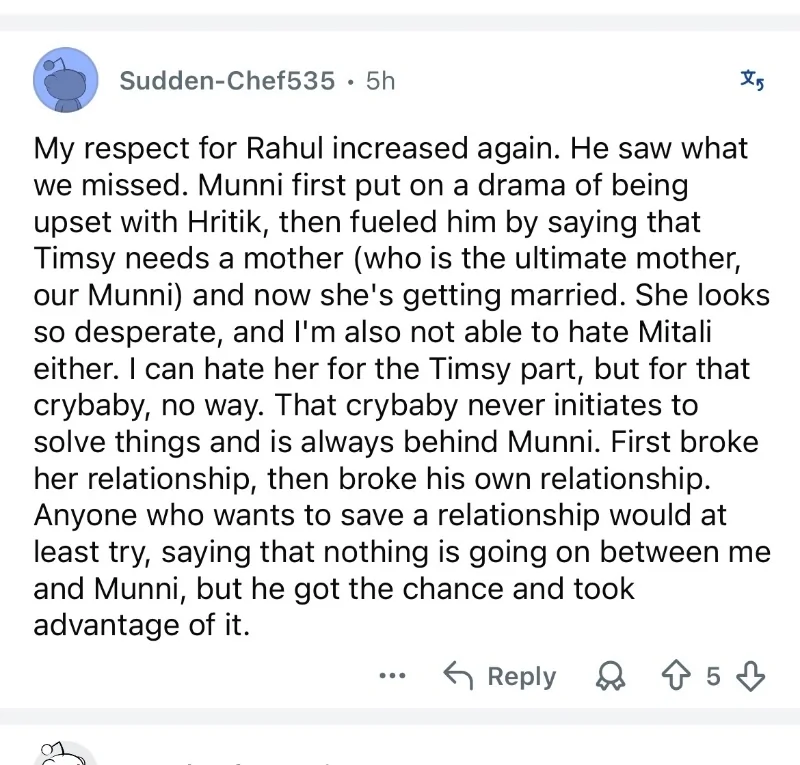The image size is (800, 765).
Task: Tap the final line "advantage of it."
Action: coord(140,624)
